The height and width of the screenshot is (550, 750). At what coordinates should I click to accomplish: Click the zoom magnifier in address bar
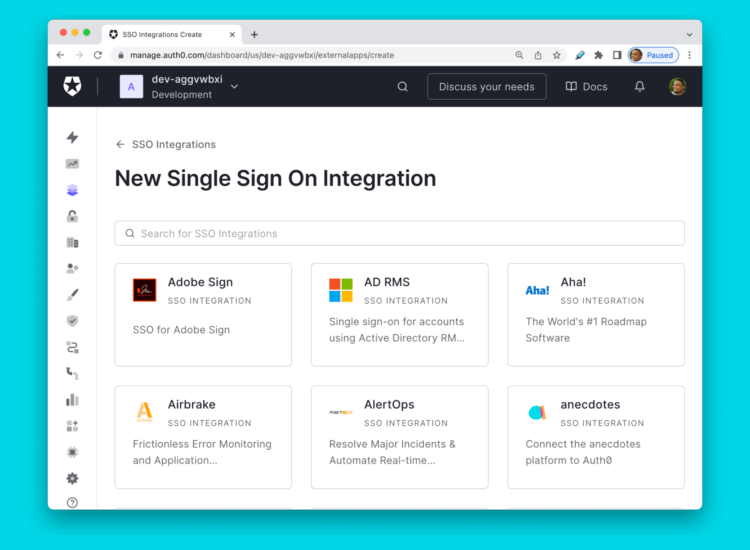pyautogui.click(x=519, y=55)
